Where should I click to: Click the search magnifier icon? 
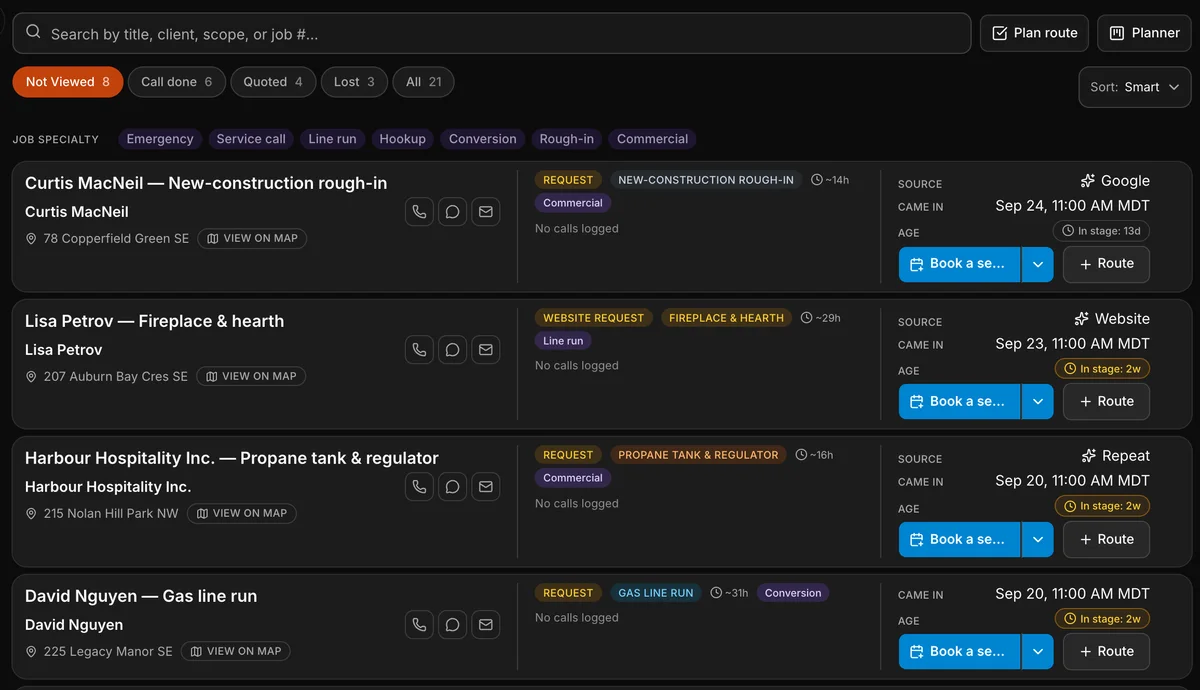[33, 33]
